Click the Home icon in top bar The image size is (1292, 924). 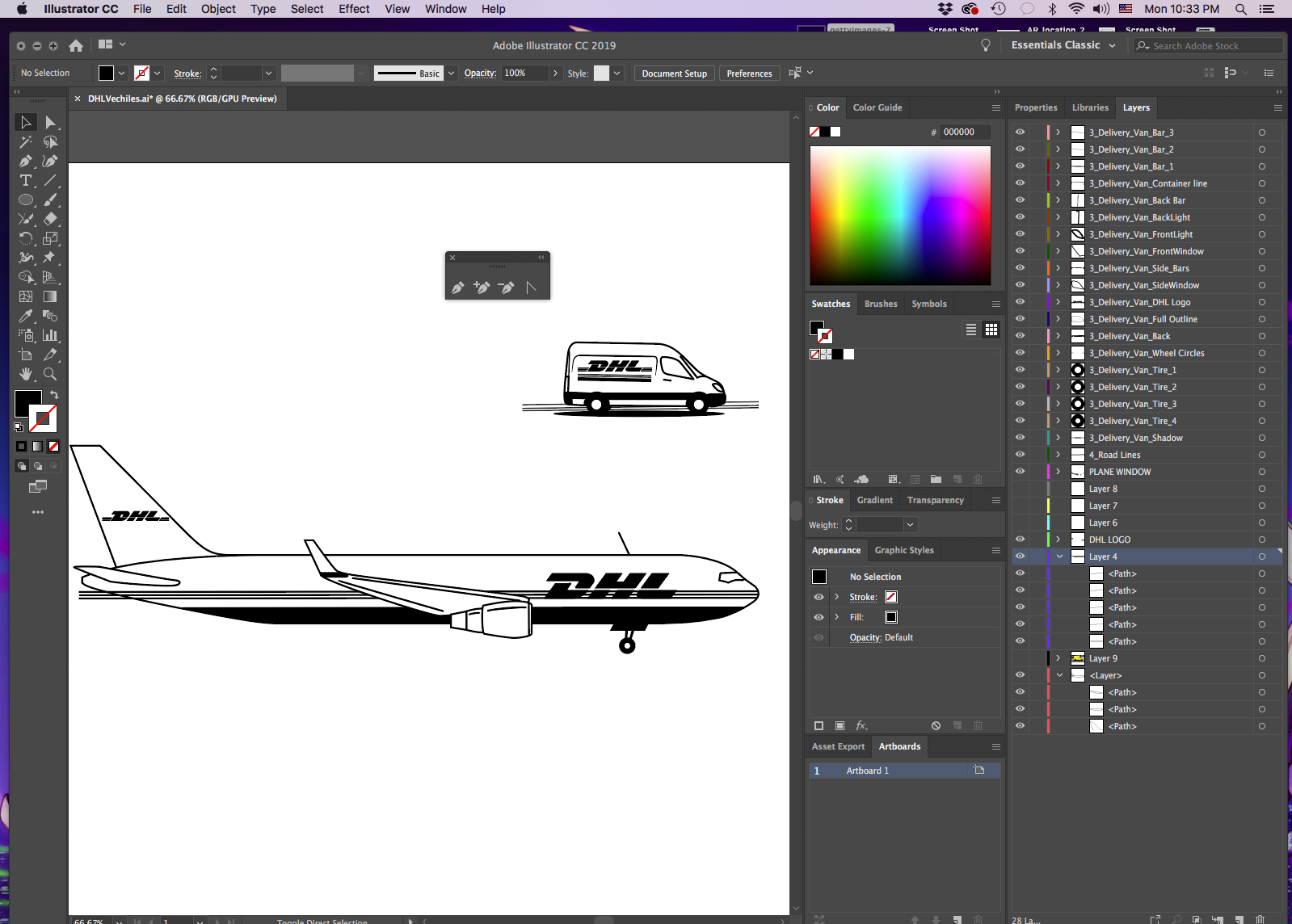76,45
